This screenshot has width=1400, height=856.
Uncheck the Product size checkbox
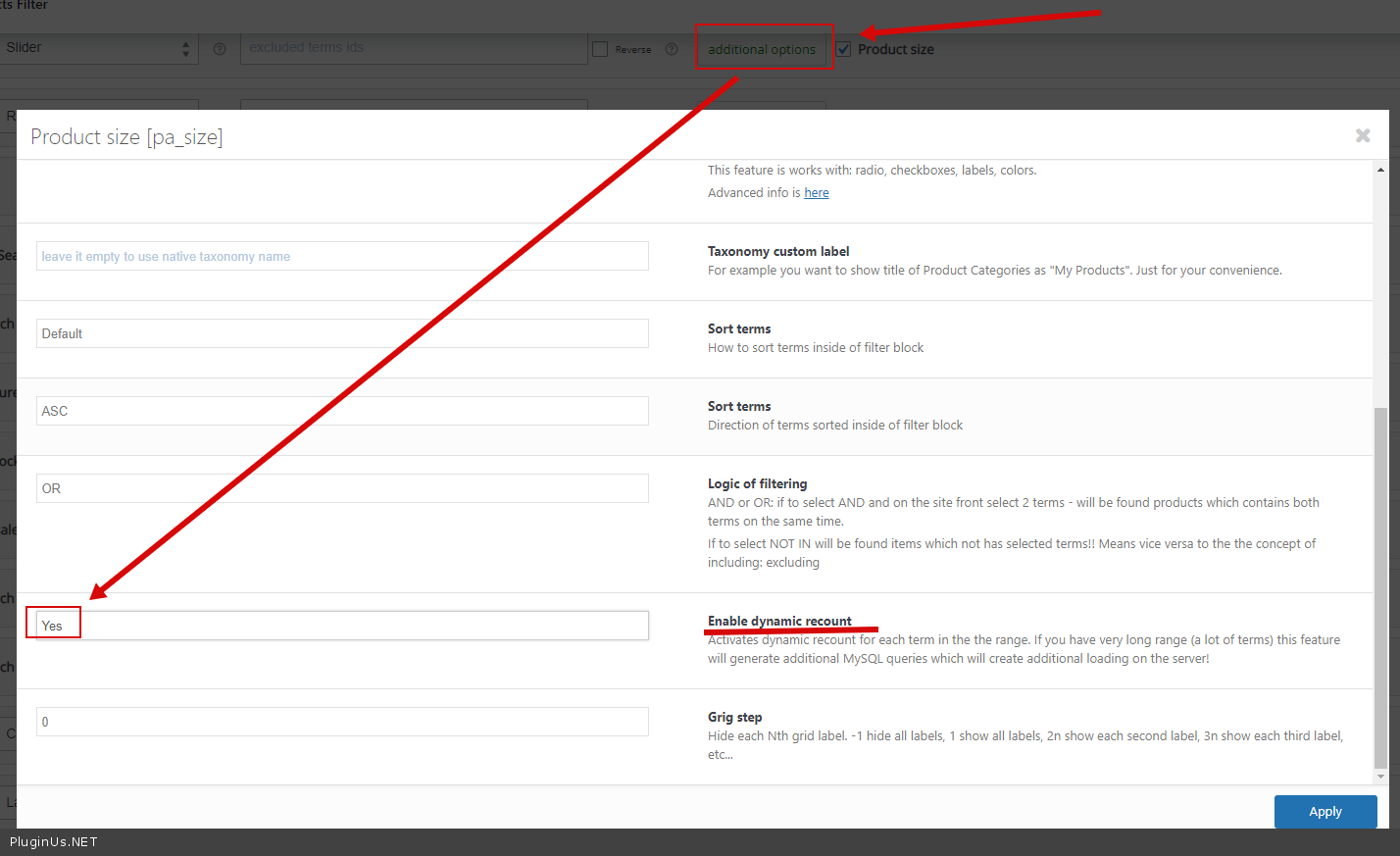click(843, 49)
